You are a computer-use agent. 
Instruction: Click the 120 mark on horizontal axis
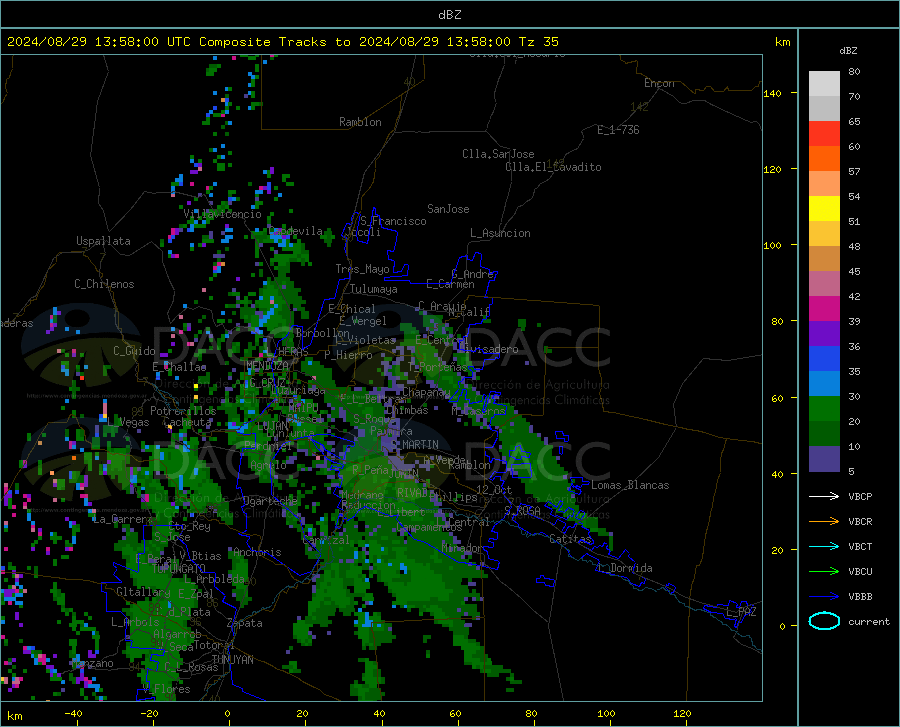tap(682, 713)
